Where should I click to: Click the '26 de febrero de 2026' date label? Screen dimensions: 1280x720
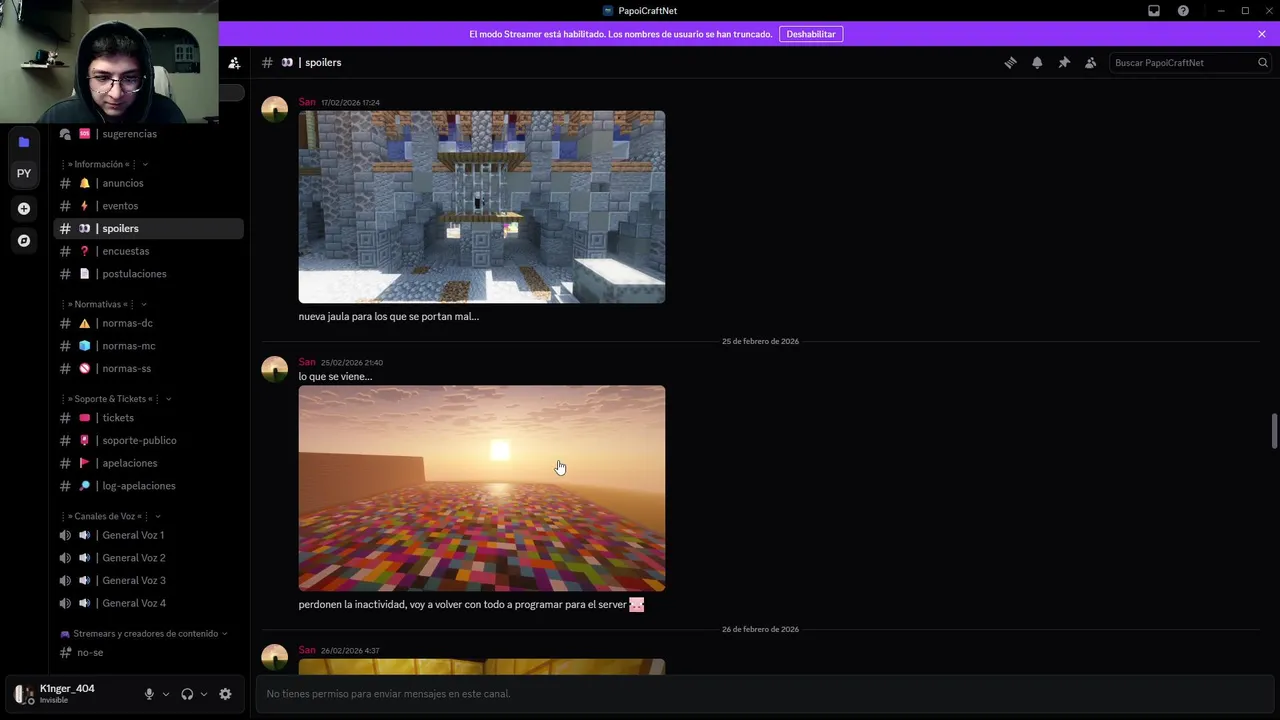tap(760, 629)
